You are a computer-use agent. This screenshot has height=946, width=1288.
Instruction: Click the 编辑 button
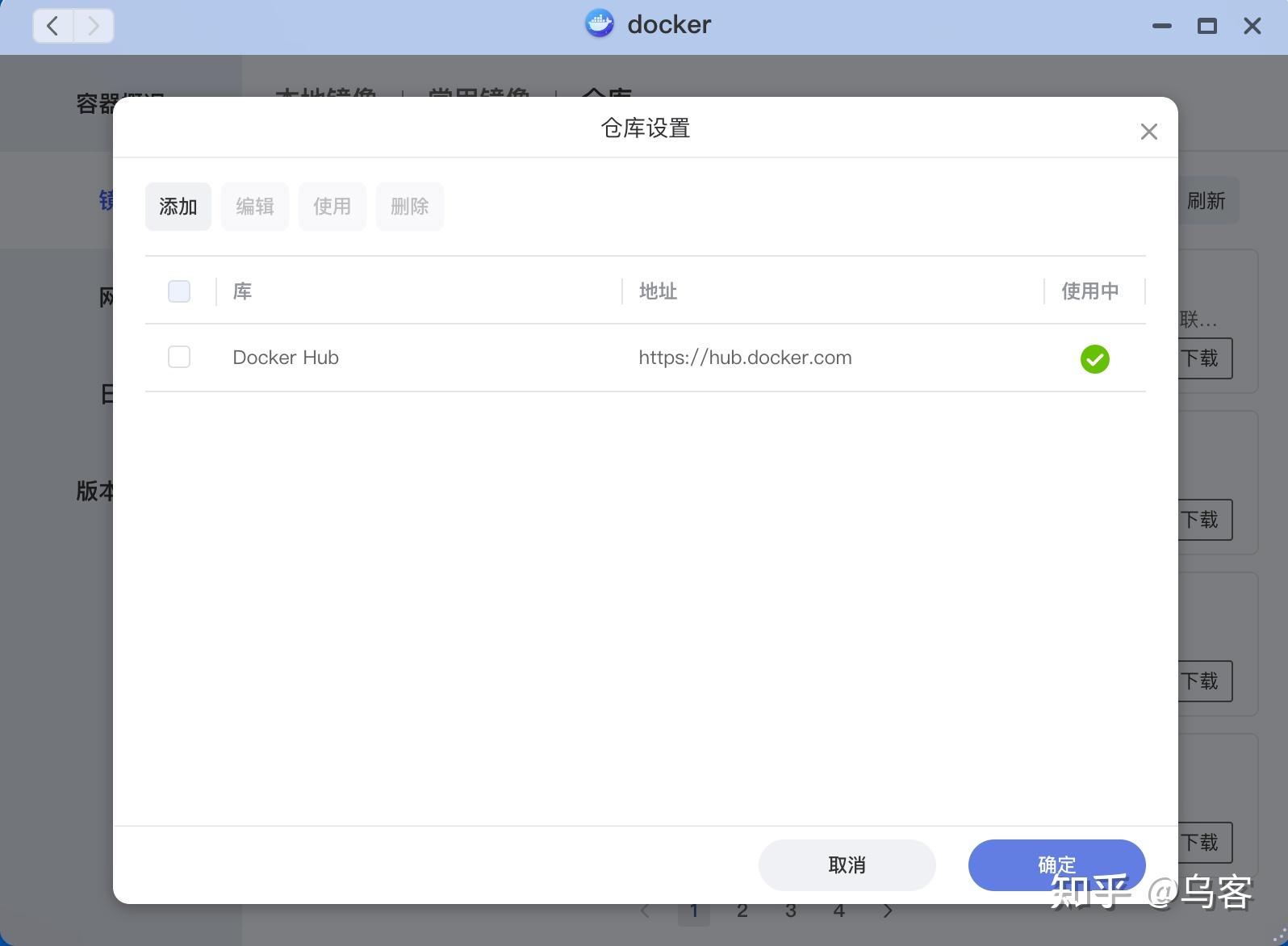(x=255, y=207)
